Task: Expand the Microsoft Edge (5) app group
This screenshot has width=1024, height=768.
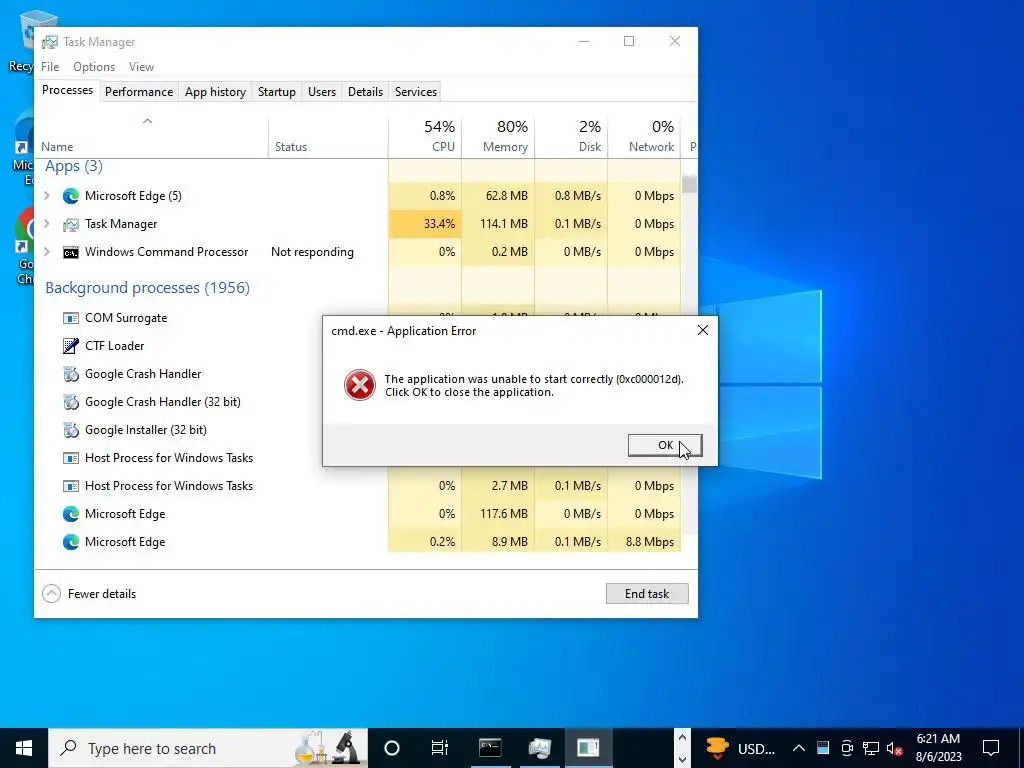Action: 46,195
